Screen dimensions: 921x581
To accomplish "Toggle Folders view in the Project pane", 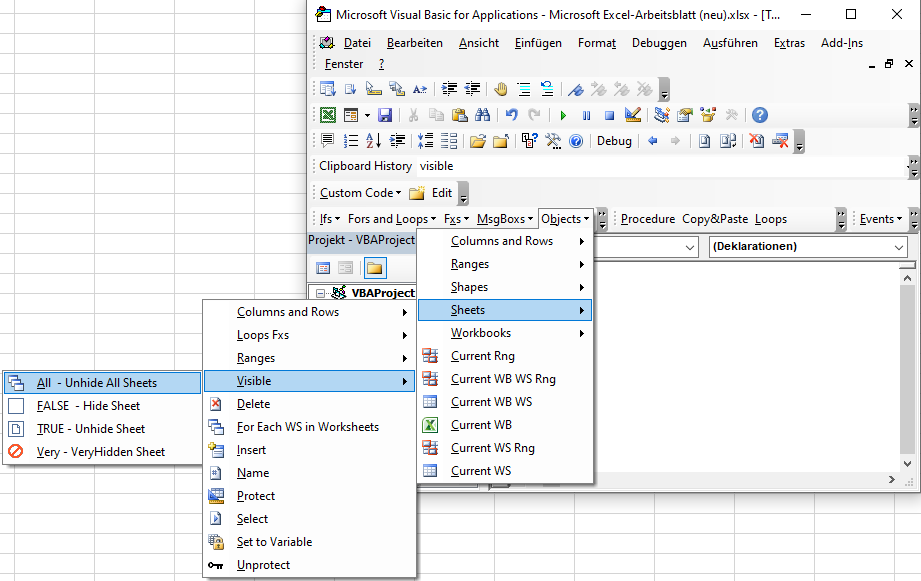I will click(x=375, y=268).
